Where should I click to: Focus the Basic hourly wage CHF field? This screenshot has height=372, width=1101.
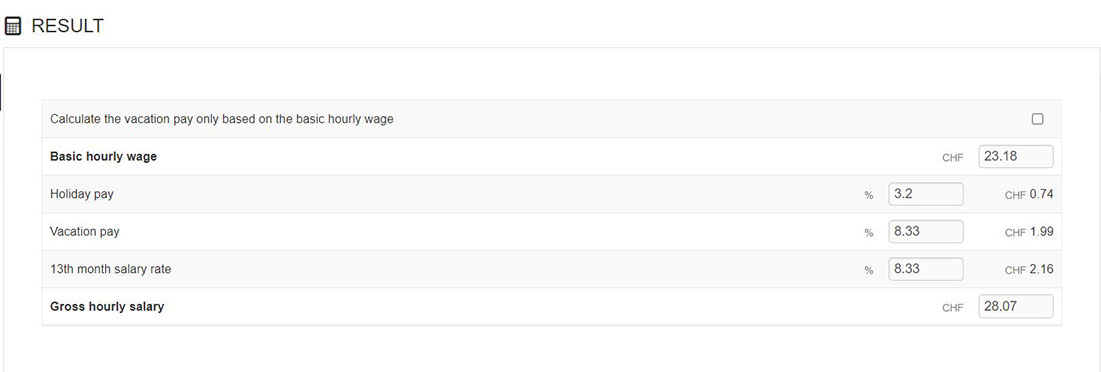[1015, 157]
